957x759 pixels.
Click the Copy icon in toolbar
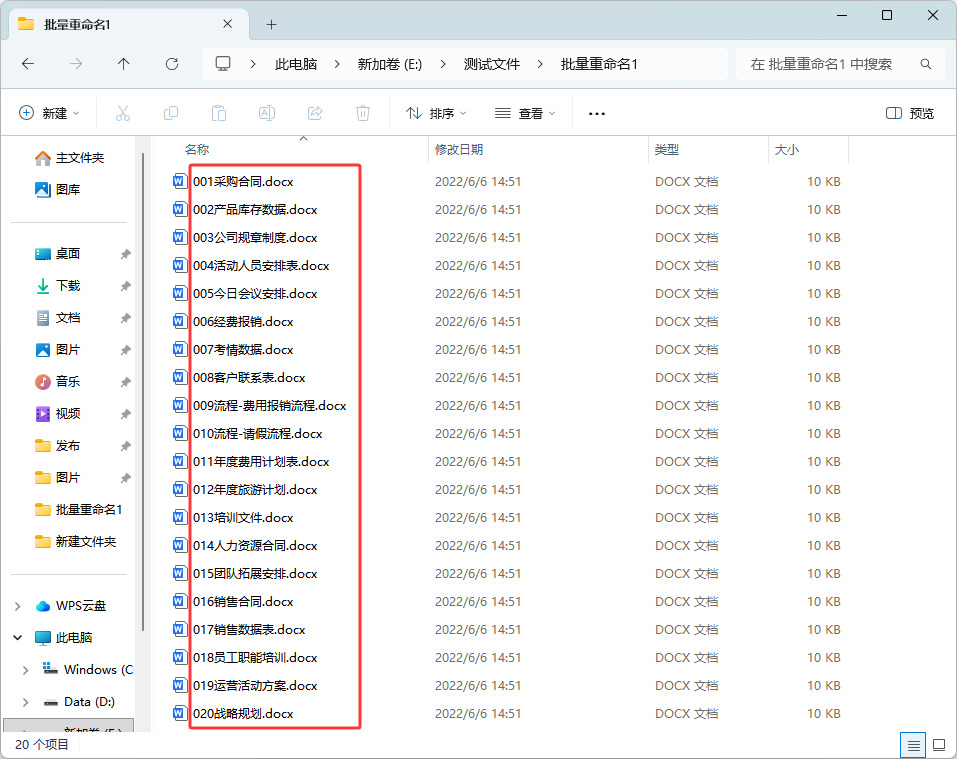[x=171, y=113]
